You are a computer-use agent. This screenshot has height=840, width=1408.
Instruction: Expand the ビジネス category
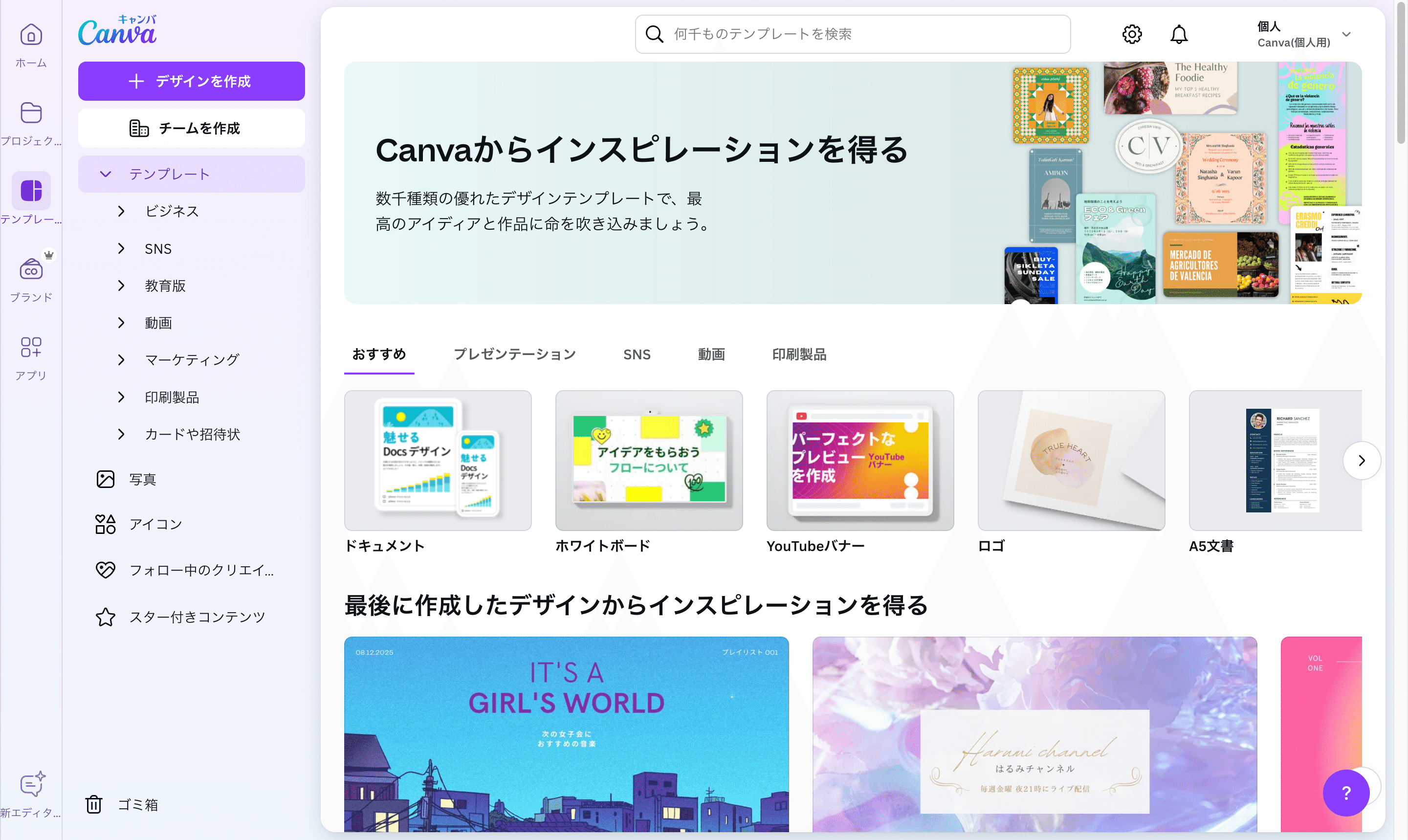tap(121, 211)
